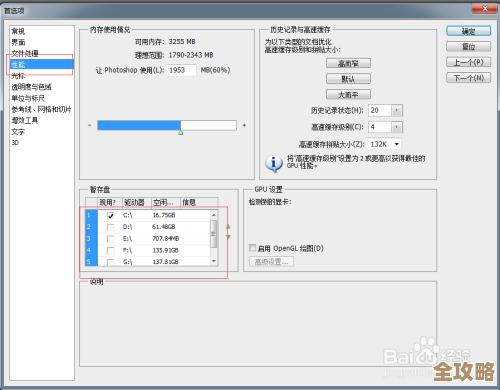This screenshot has width=500, height=390.
Task: Click the 空闲 column header
Action: (x=166, y=202)
